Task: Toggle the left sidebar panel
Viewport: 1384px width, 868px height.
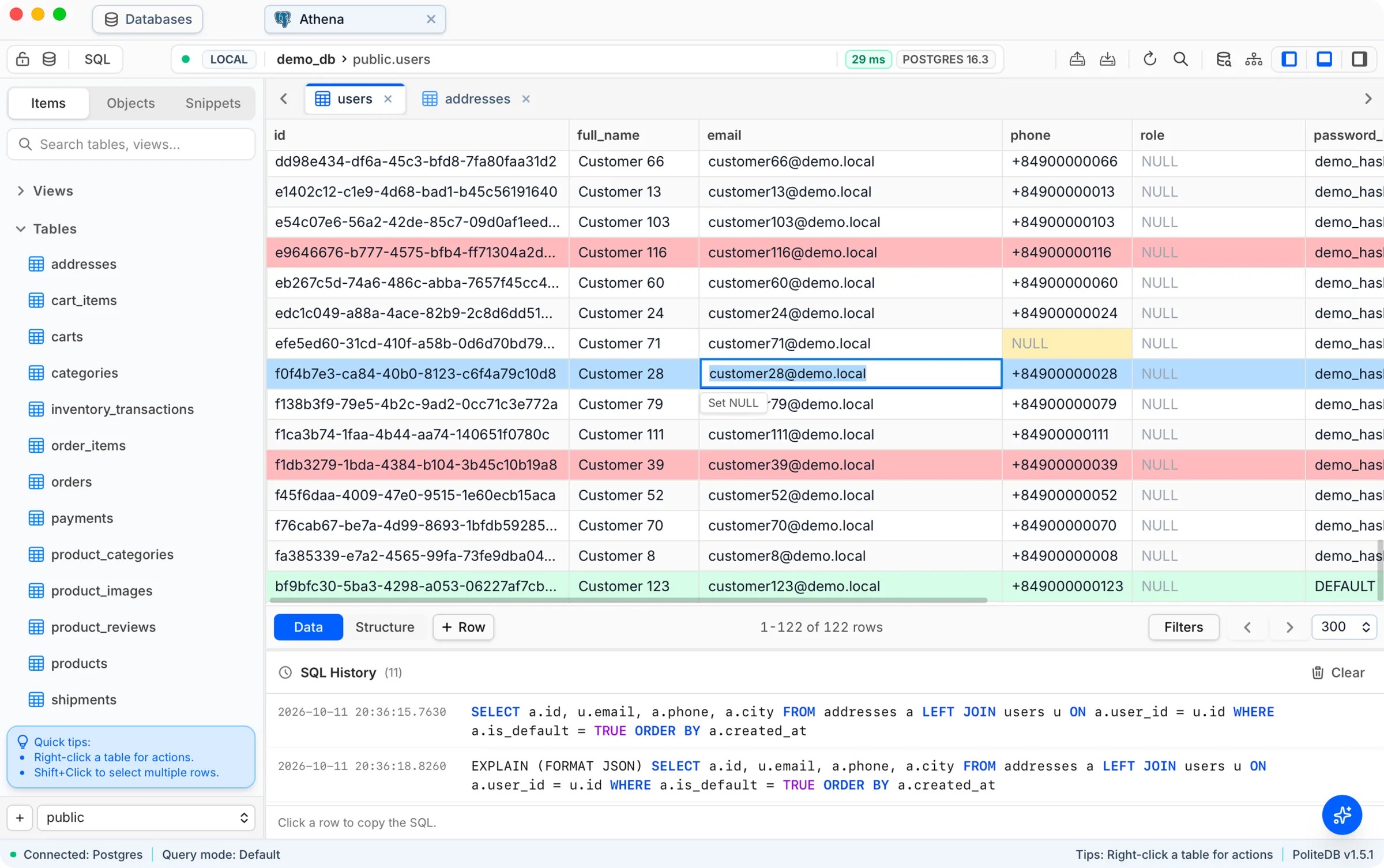Action: tap(1289, 59)
